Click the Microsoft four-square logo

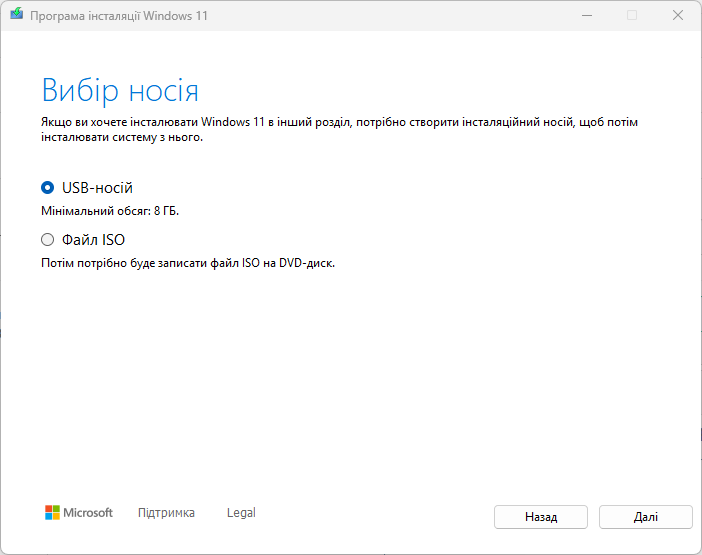point(53,513)
